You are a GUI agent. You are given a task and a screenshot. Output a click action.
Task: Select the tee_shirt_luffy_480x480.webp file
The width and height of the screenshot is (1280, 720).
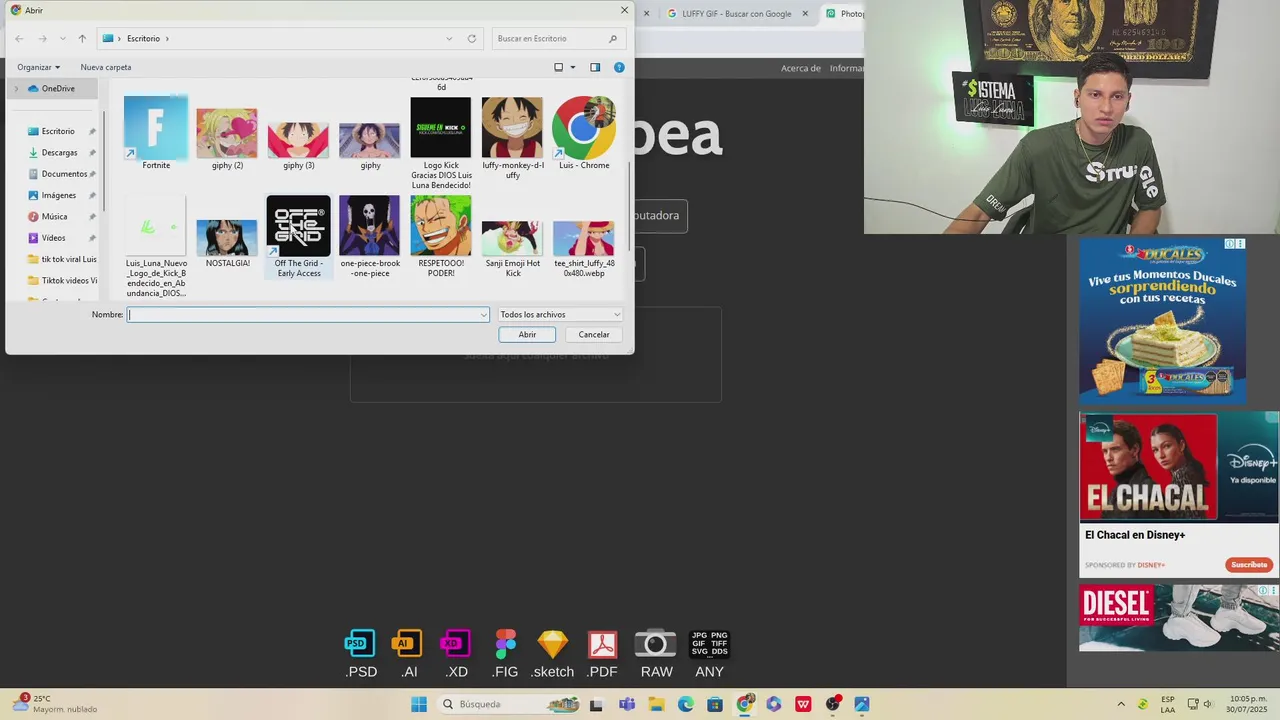tap(584, 248)
